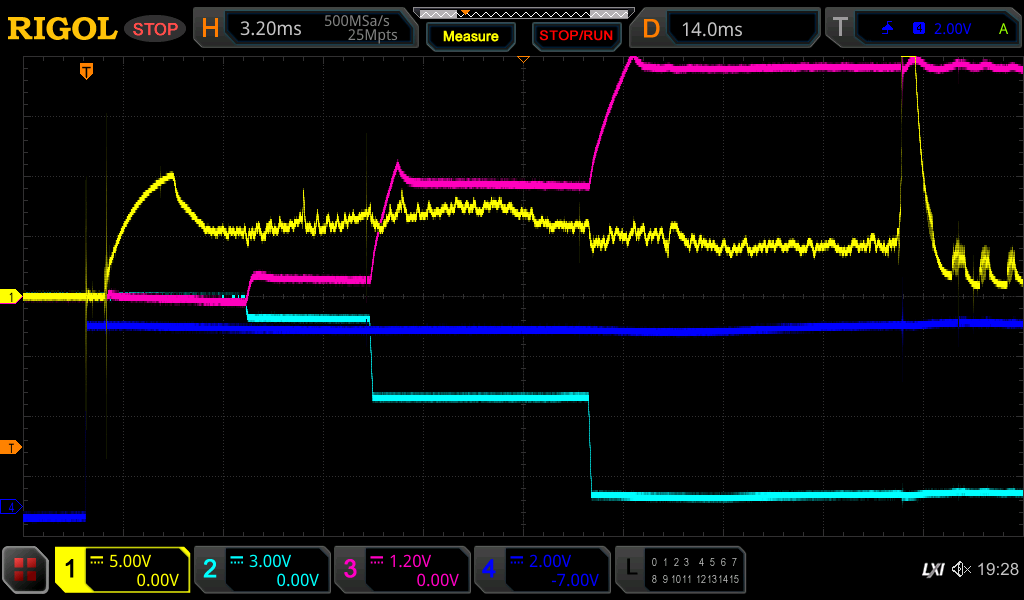The width and height of the screenshot is (1024, 600).
Task: Toggle channel 2 showing 3.00V scale
Action: coord(261,570)
